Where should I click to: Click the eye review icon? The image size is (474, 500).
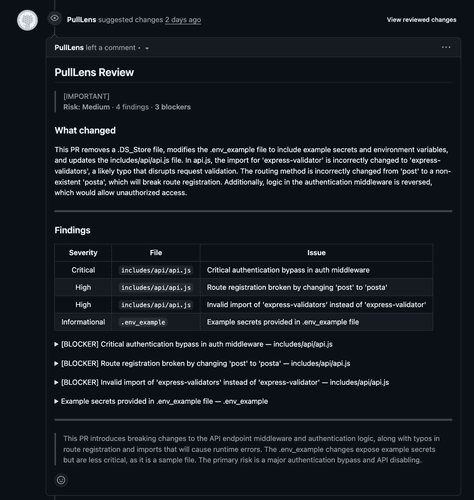(x=55, y=18)
